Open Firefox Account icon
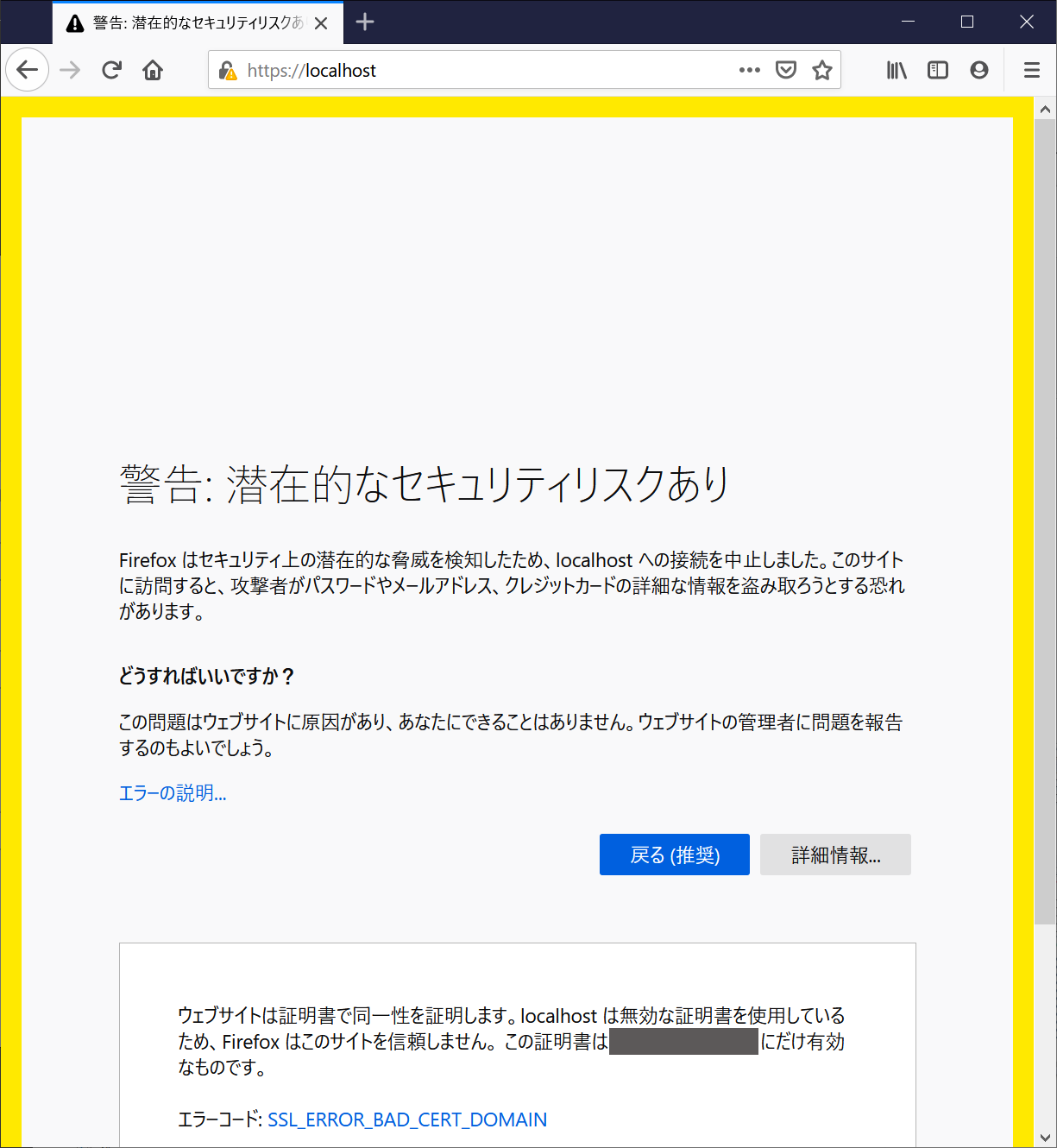 pyautogui.click(x=979, y=70)
